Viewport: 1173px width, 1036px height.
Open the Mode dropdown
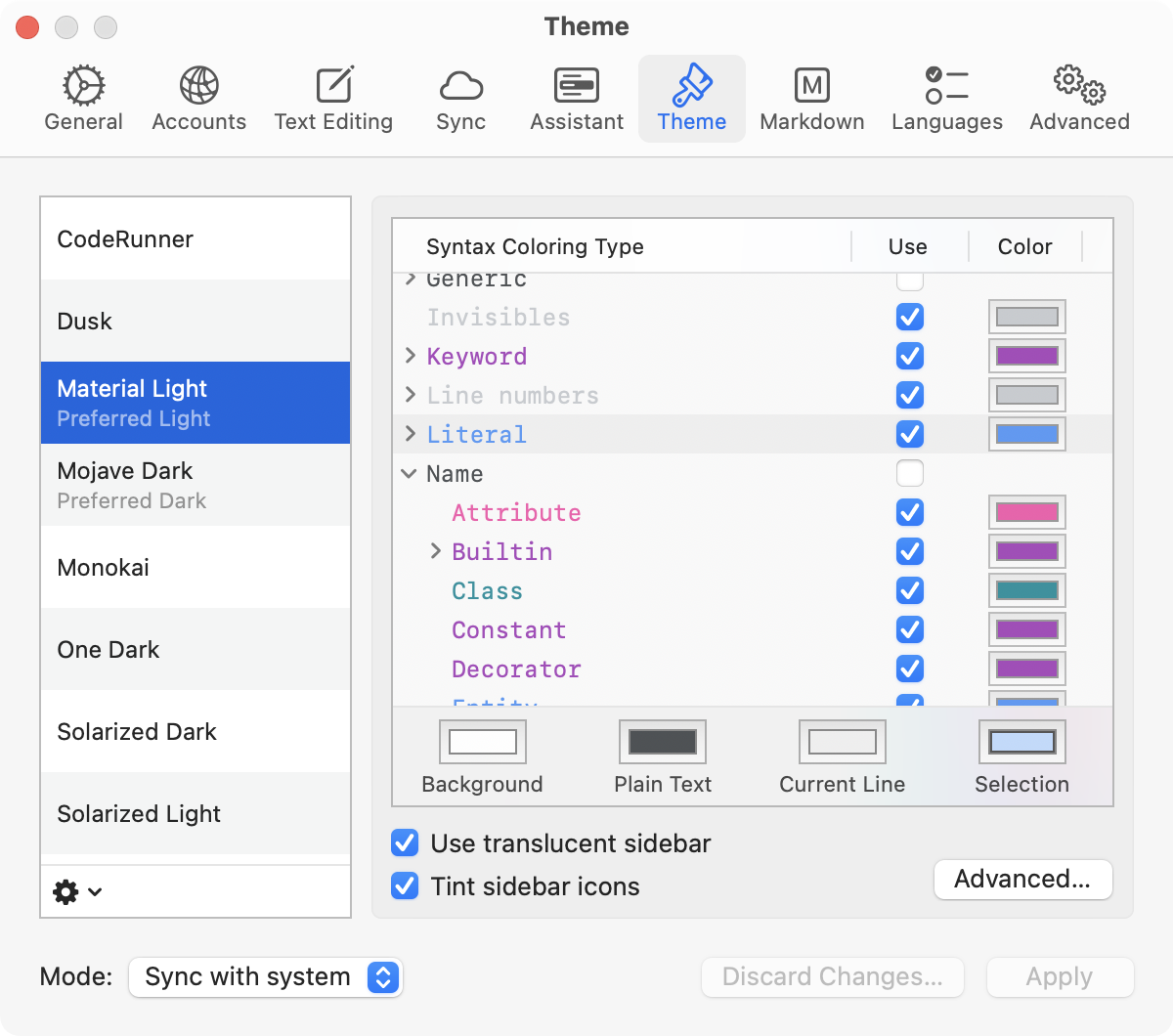pyautogui.click(x=266, y=977)
